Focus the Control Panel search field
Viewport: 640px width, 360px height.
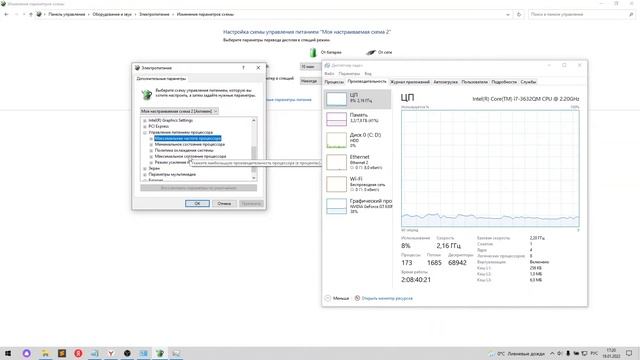tap(582, 14)
